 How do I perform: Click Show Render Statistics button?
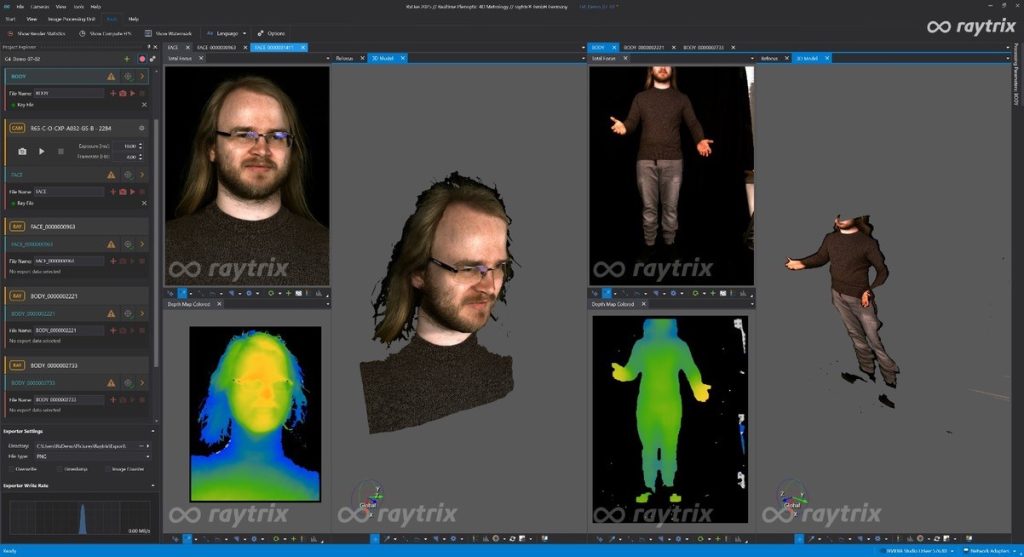coord(38,33)
